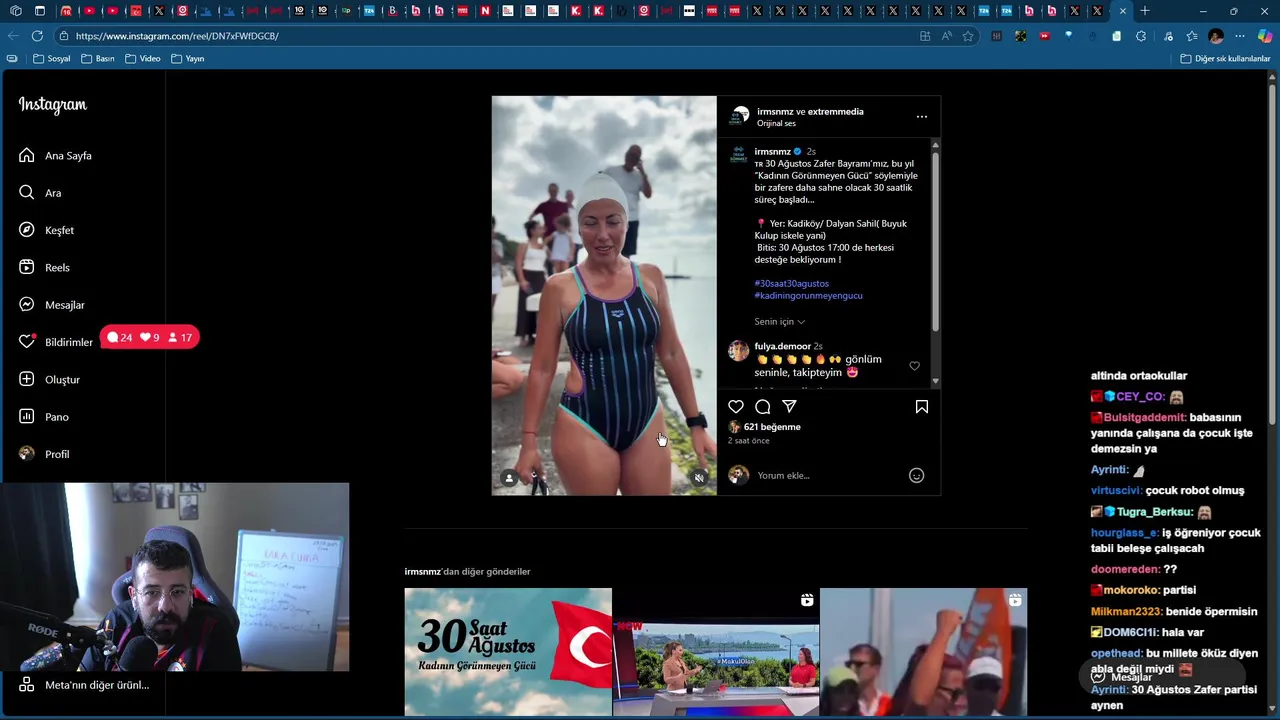The width and height of the screenshot is (1280, 720).
Task: Open the orange flag reel thumbnail
Action: (x=924, y=652)
